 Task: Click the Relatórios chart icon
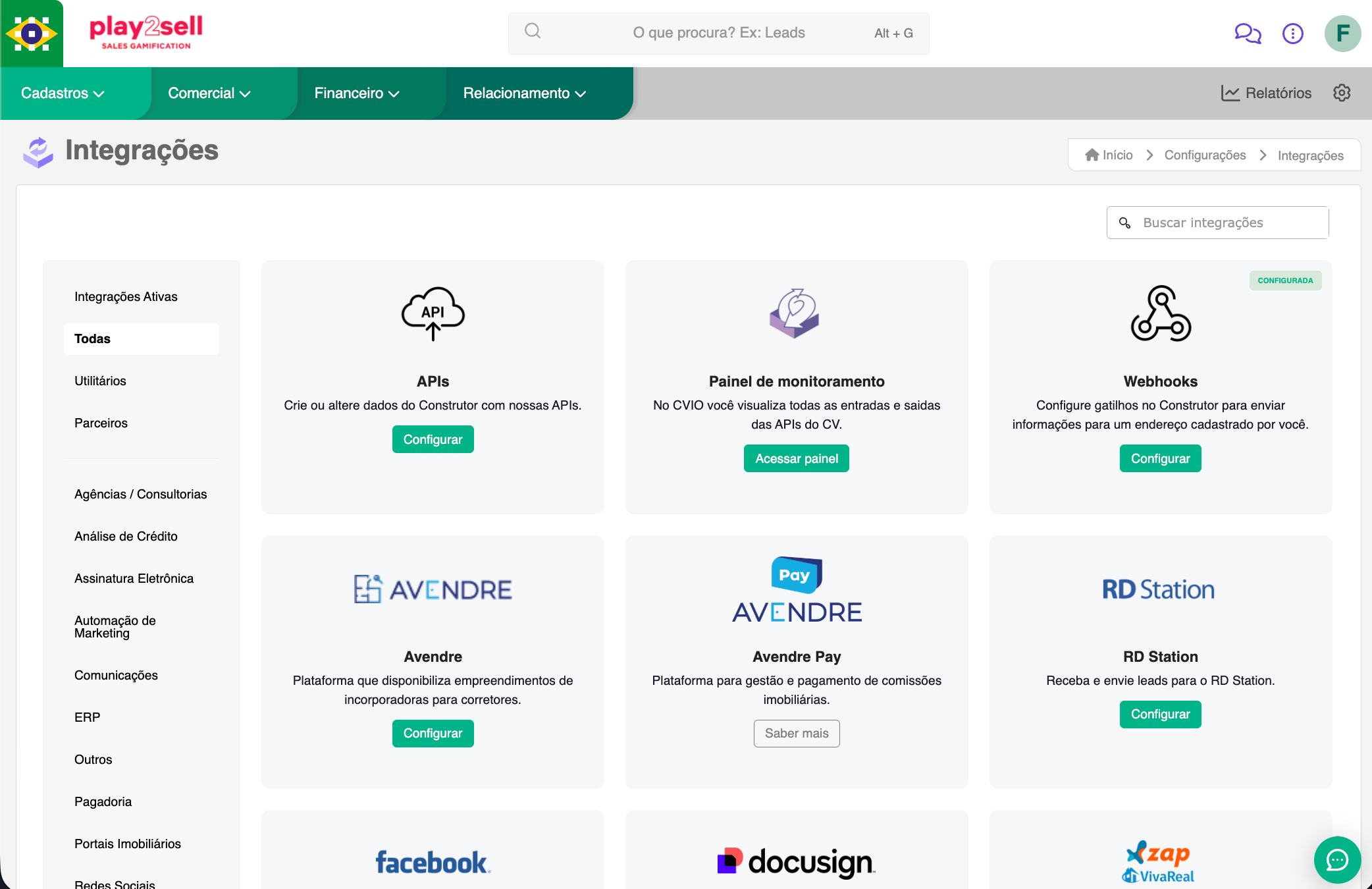[x=1230, y=93]
